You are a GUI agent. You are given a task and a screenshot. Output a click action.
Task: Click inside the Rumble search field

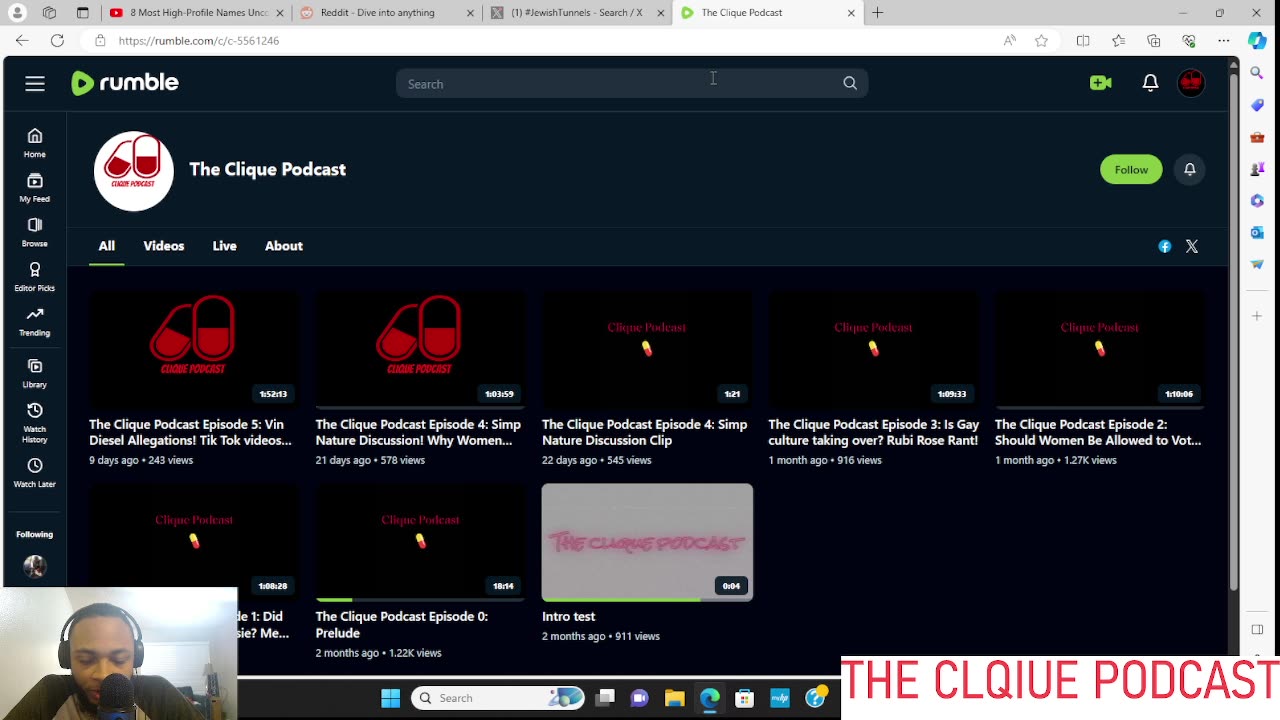point(620,84)
